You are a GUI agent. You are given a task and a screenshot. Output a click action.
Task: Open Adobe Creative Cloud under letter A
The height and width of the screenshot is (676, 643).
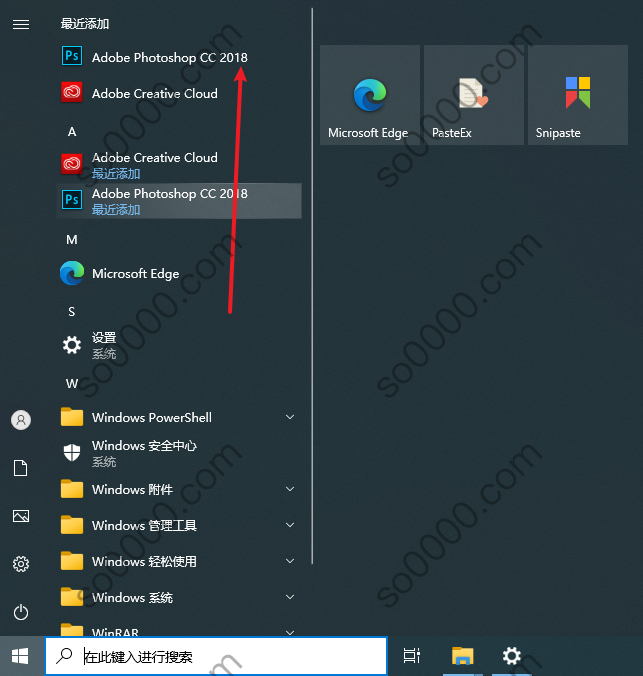pos(179,165)
